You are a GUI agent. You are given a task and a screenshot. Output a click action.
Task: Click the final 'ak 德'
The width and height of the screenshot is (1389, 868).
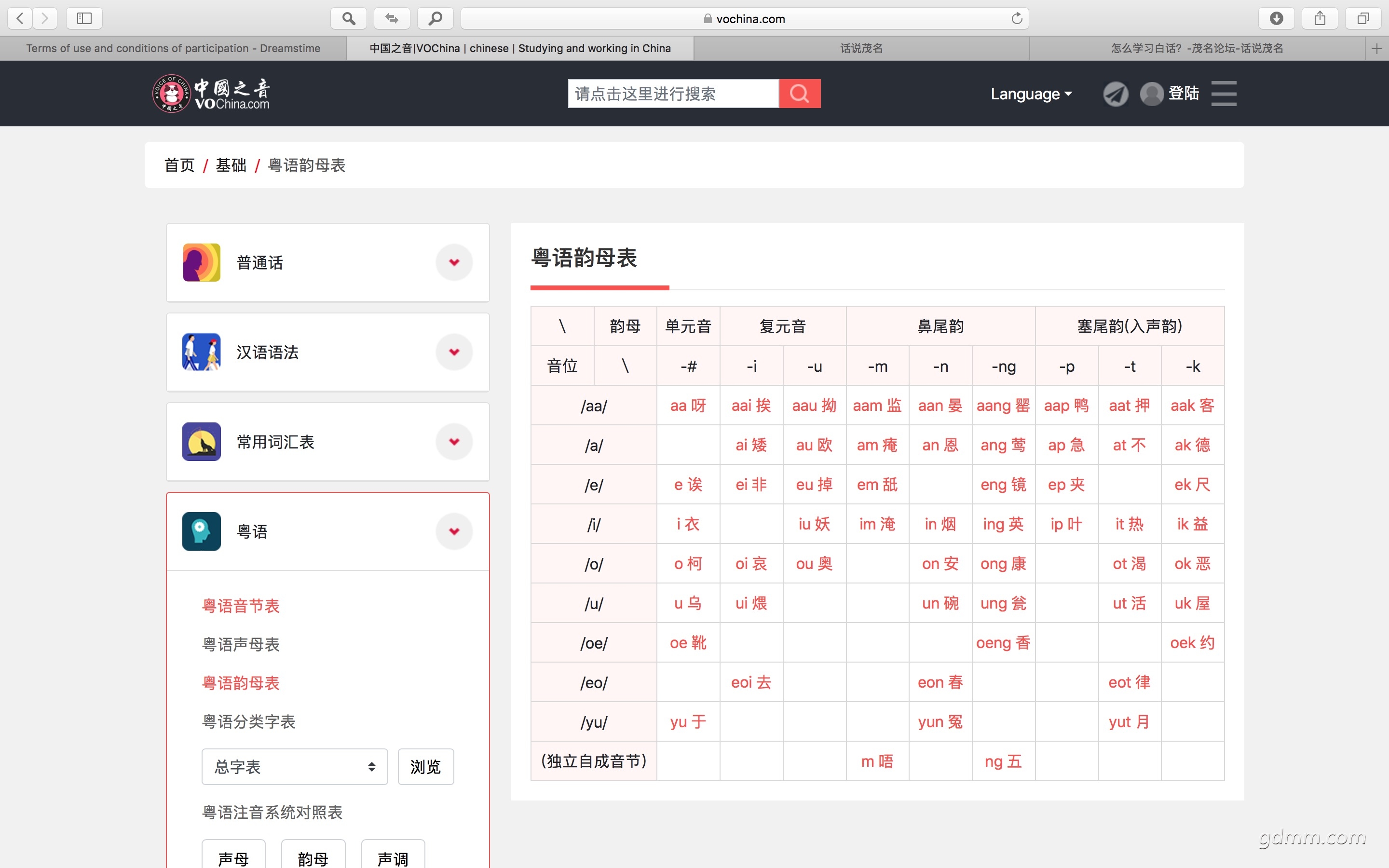[x=1193, y=445]
